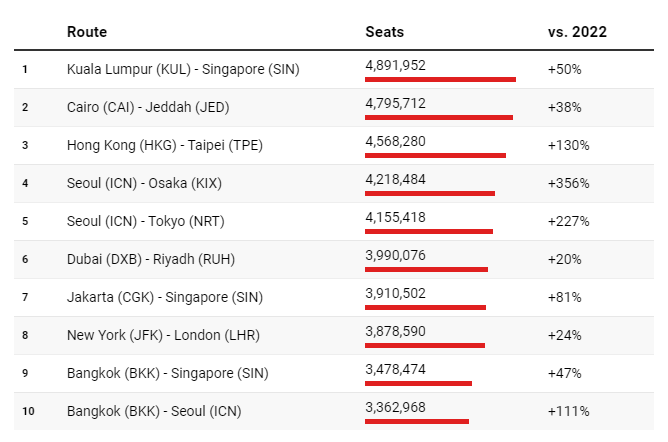Click the vs. 2022 column header
Viewport: 668px width, 442px height.
click(x=577, y=32)
